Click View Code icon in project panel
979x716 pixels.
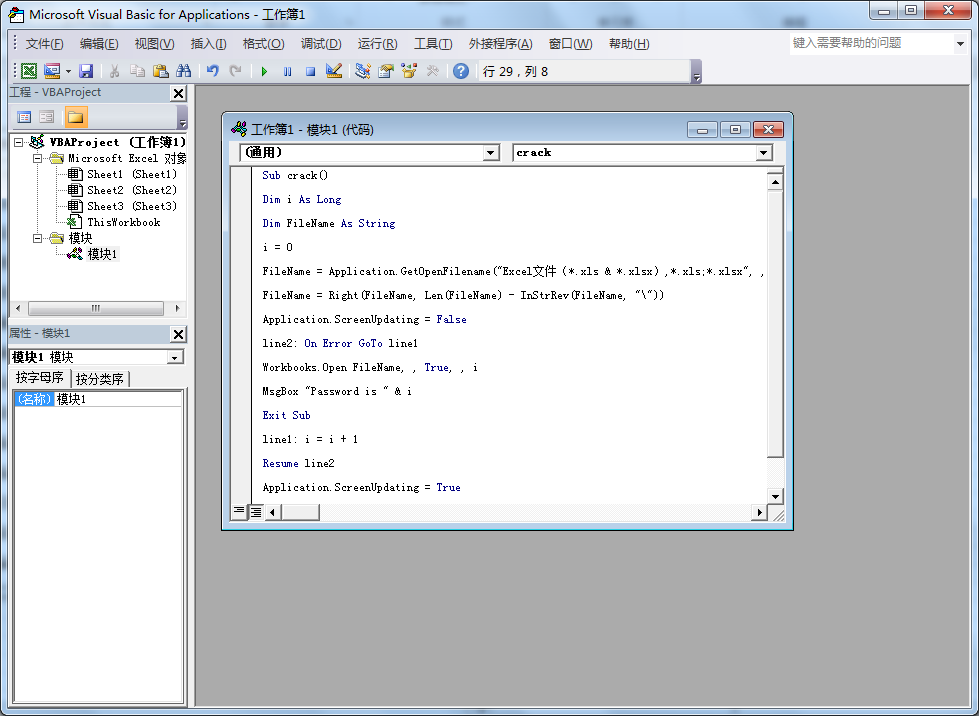(24, 117)
